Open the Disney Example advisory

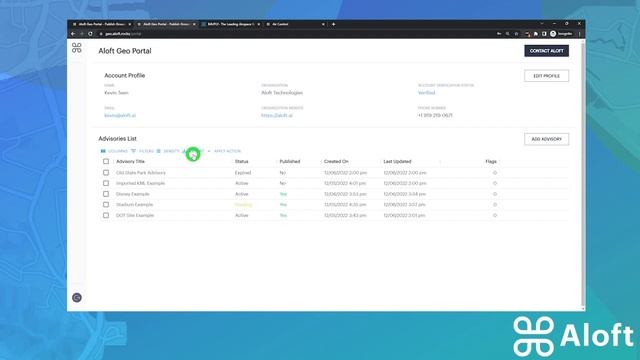pyautogui.click(x=133, y=194)
